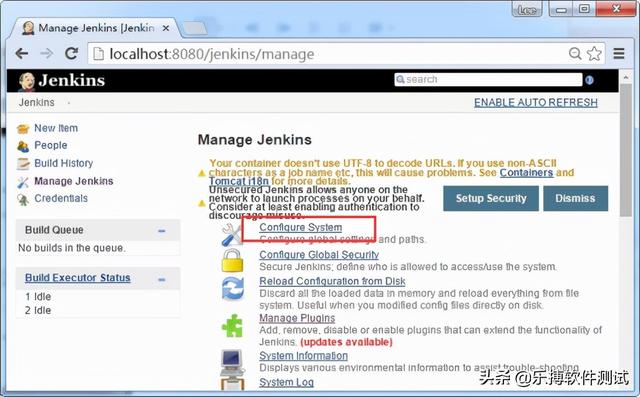Open the New Item link
This screenshot has width=640, height=397.
(56, 128)
